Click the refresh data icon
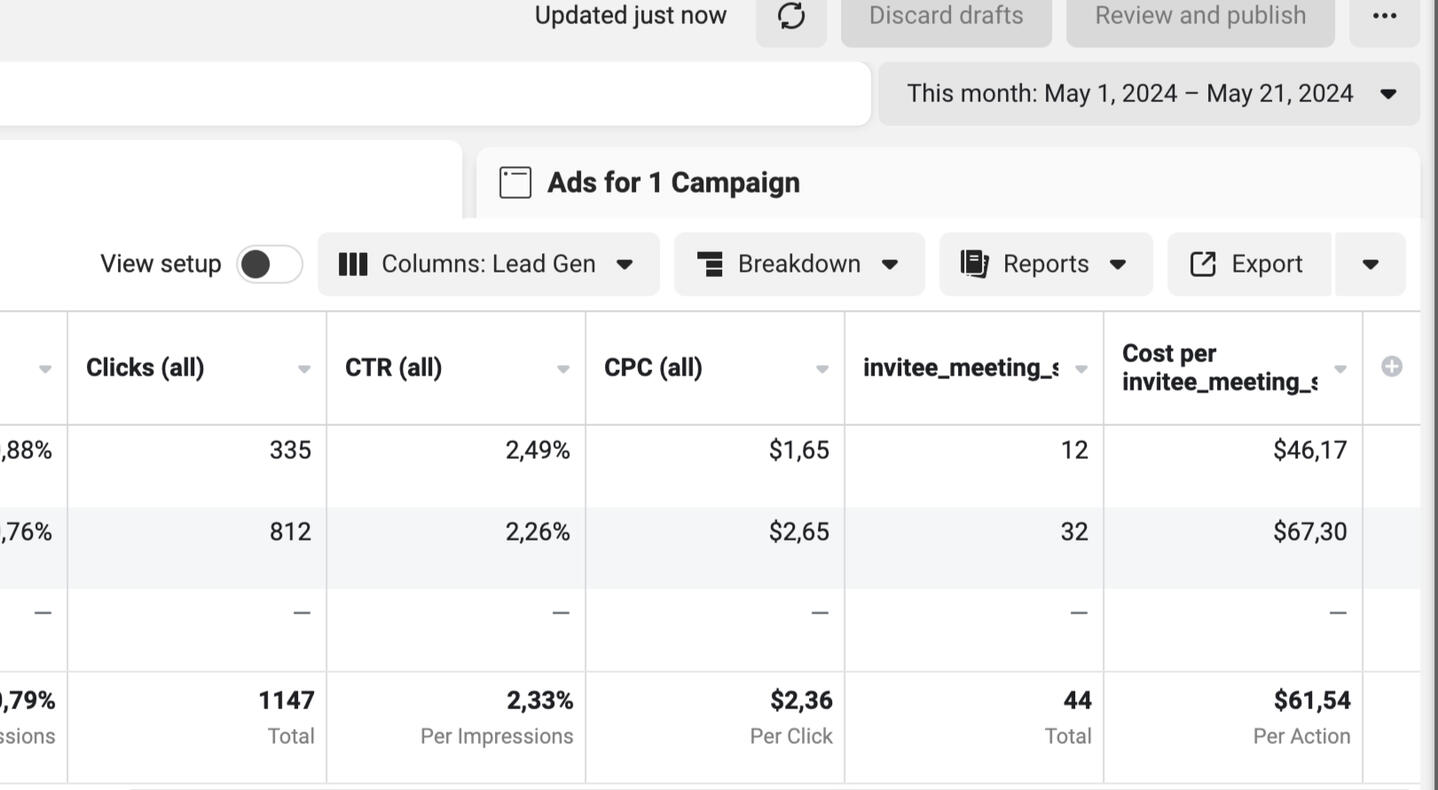 [x=791, y=17]
